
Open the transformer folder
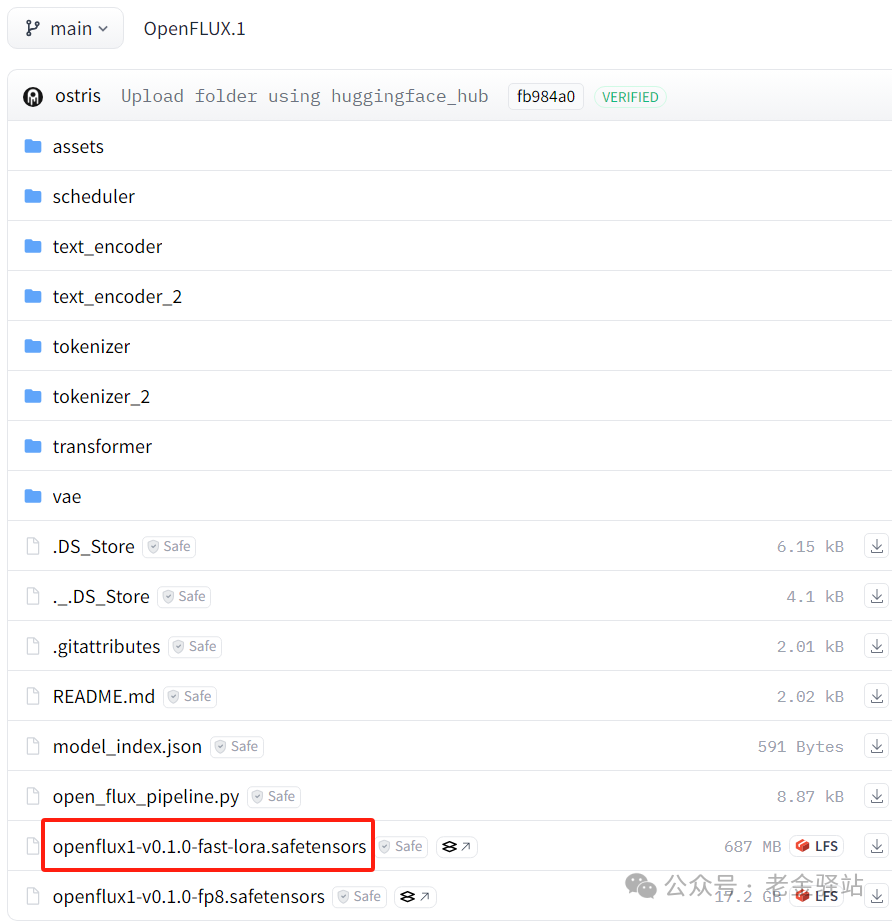tap(102, 446)
